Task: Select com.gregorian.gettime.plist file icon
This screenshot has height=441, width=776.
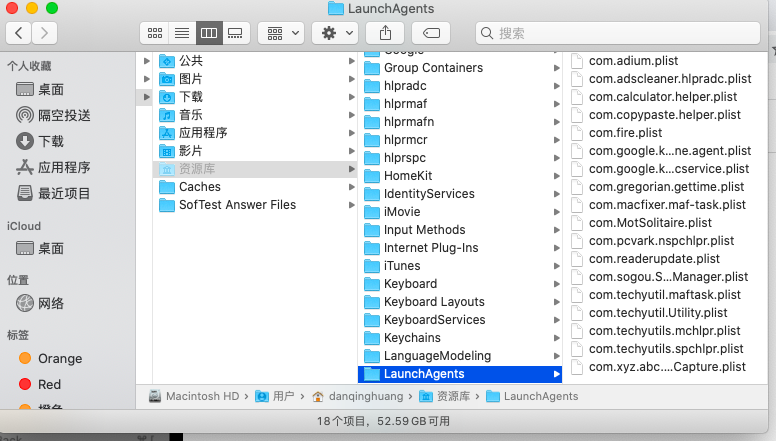Action: point(577,187)
